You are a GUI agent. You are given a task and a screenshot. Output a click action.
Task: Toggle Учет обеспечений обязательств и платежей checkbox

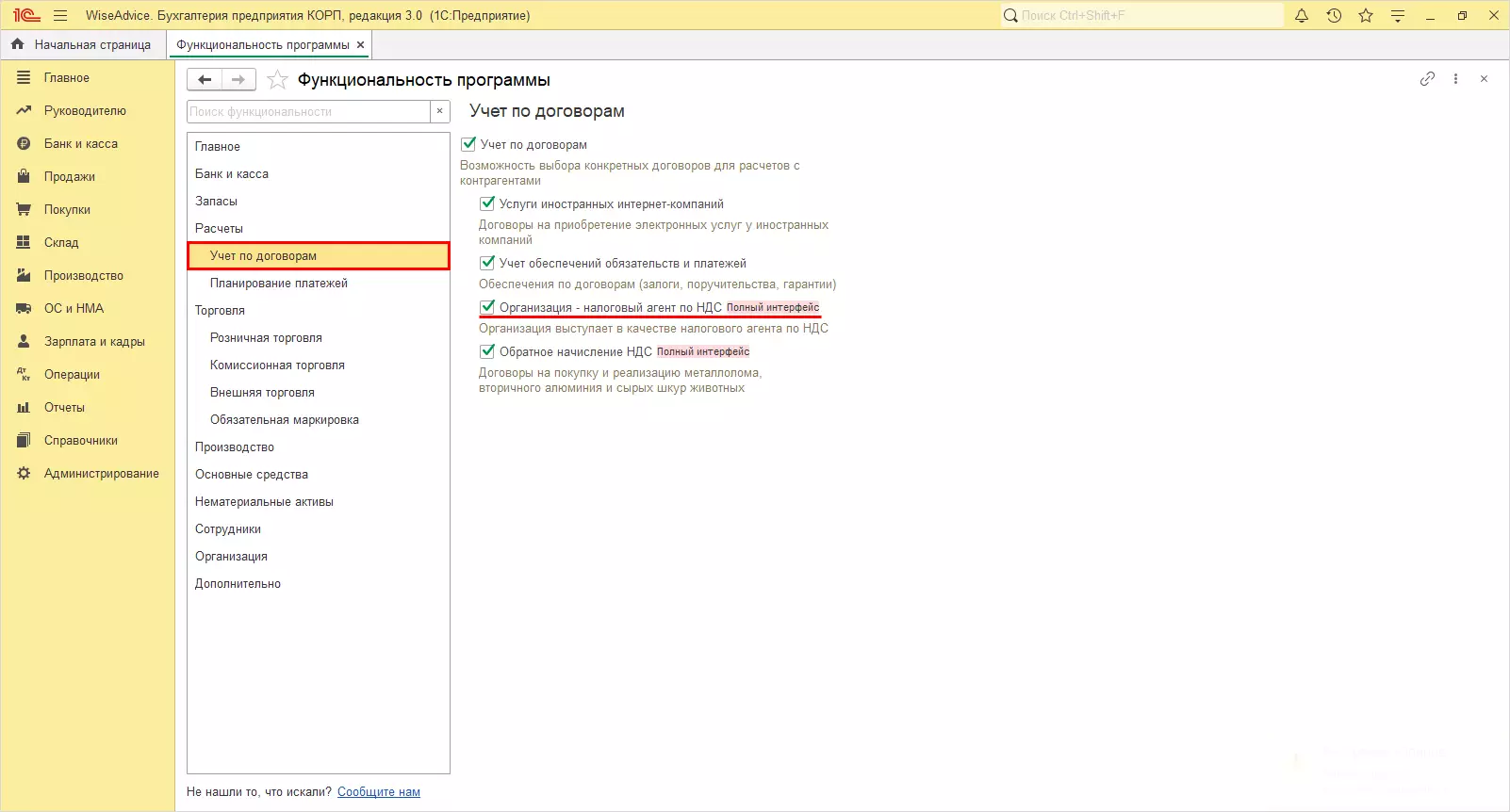487,263
